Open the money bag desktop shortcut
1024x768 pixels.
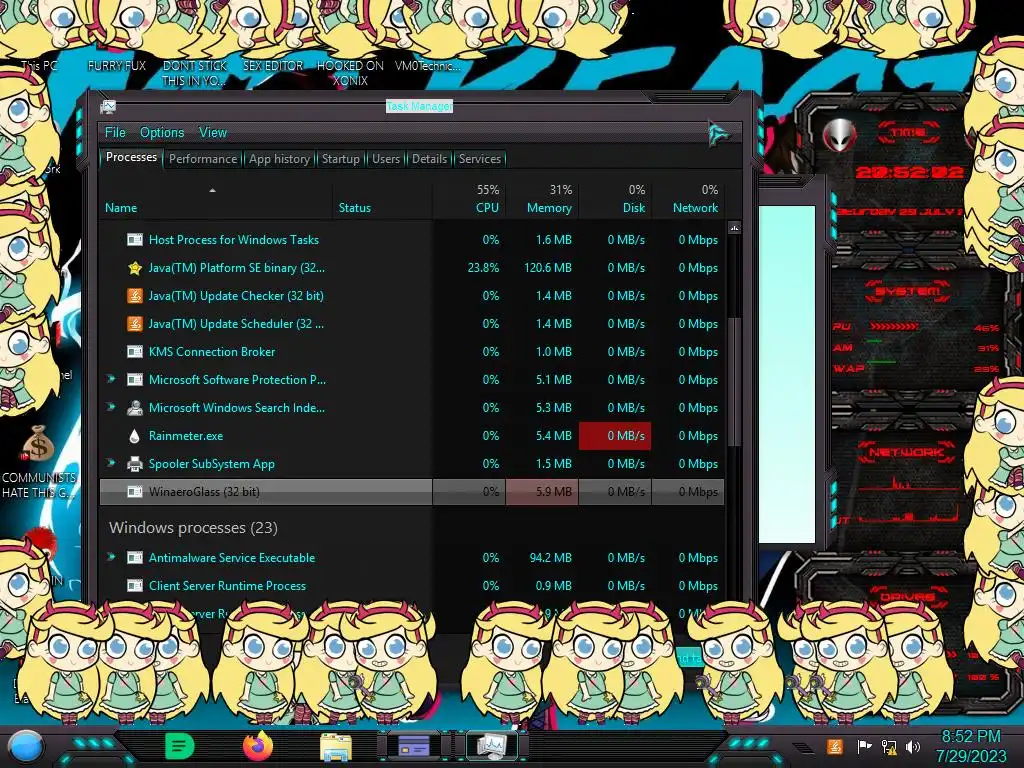point(38,444)
